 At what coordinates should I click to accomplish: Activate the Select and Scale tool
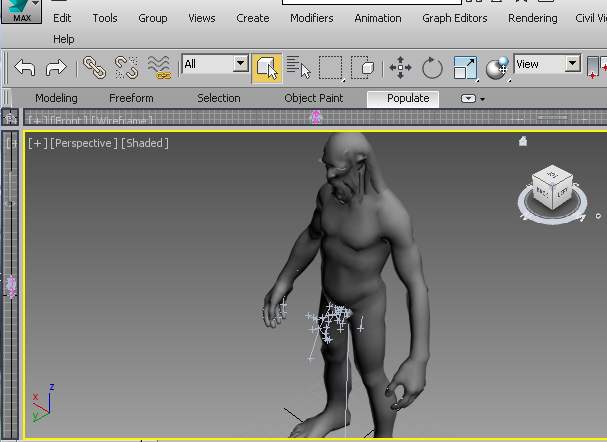point(465,68)
